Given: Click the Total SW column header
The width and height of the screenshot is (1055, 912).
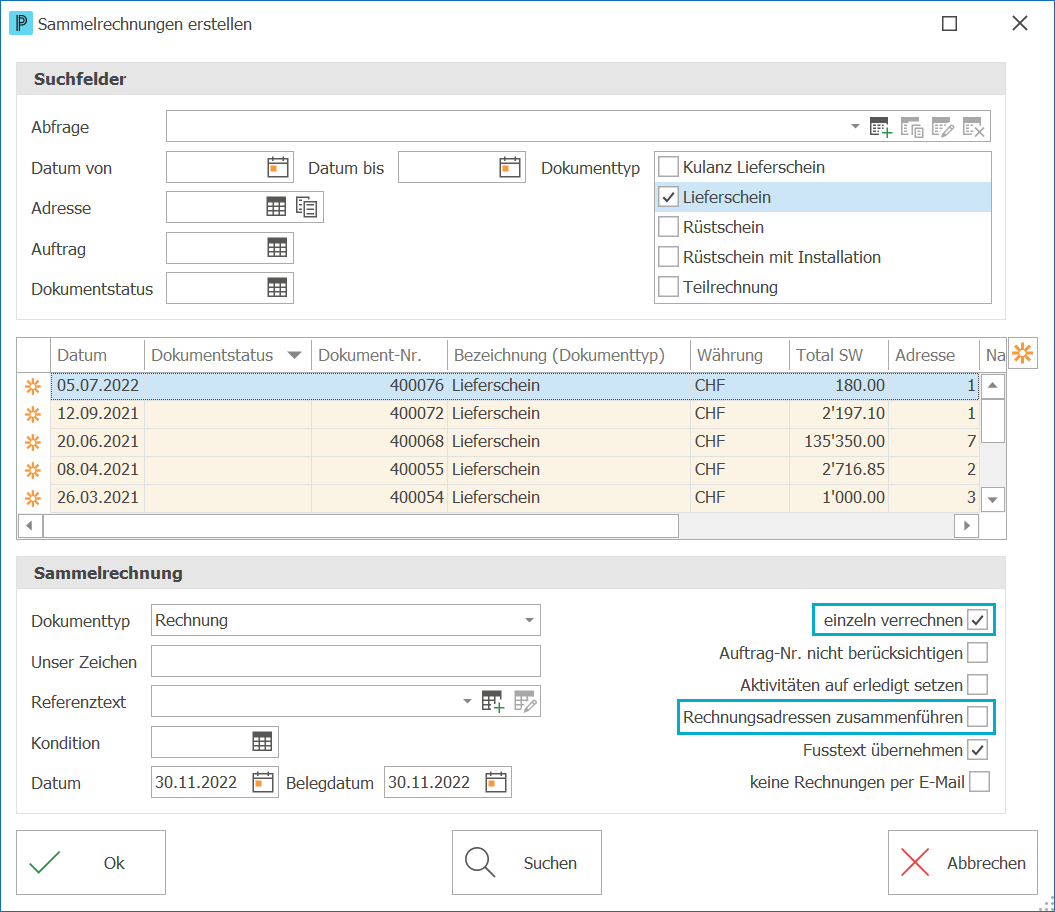Looking at the screenshot, I should 838,355.
